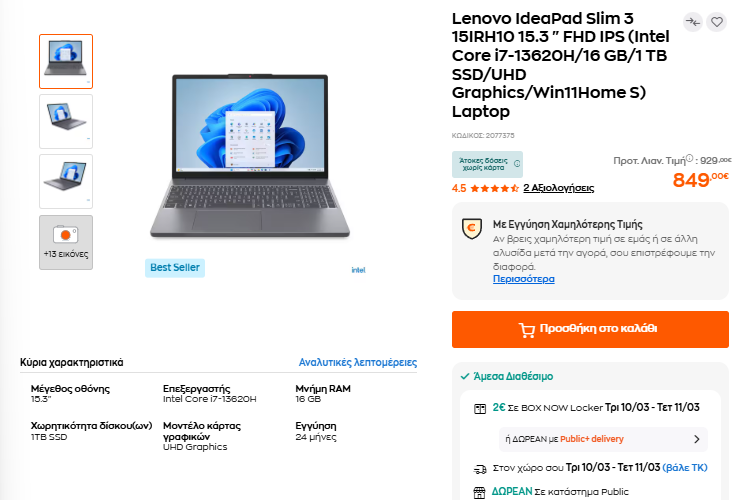Click the delivery truck icon

point(480,468)
